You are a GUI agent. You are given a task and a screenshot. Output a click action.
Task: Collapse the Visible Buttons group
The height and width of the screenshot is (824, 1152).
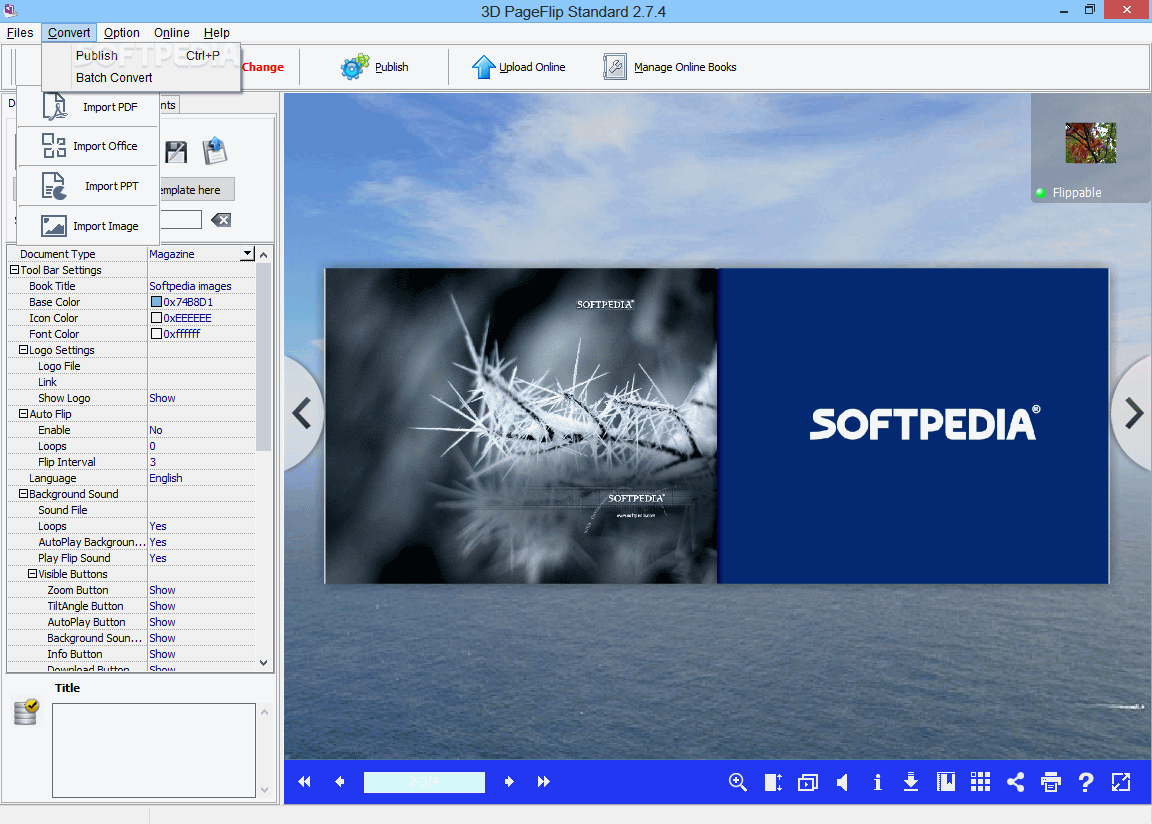(x=32, y=574)
